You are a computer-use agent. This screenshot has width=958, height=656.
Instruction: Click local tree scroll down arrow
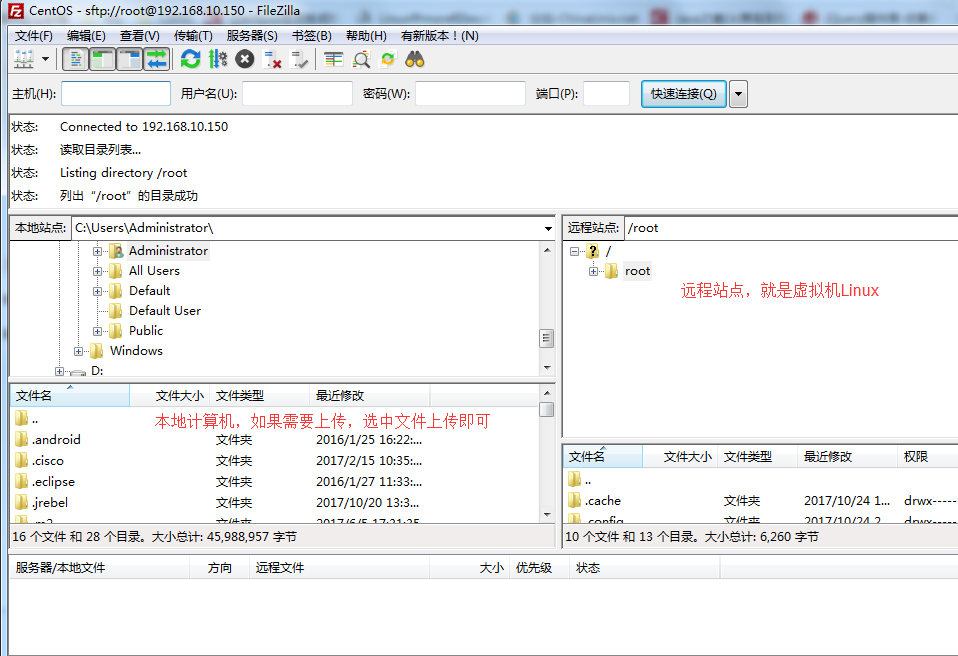tap(547, 368)
